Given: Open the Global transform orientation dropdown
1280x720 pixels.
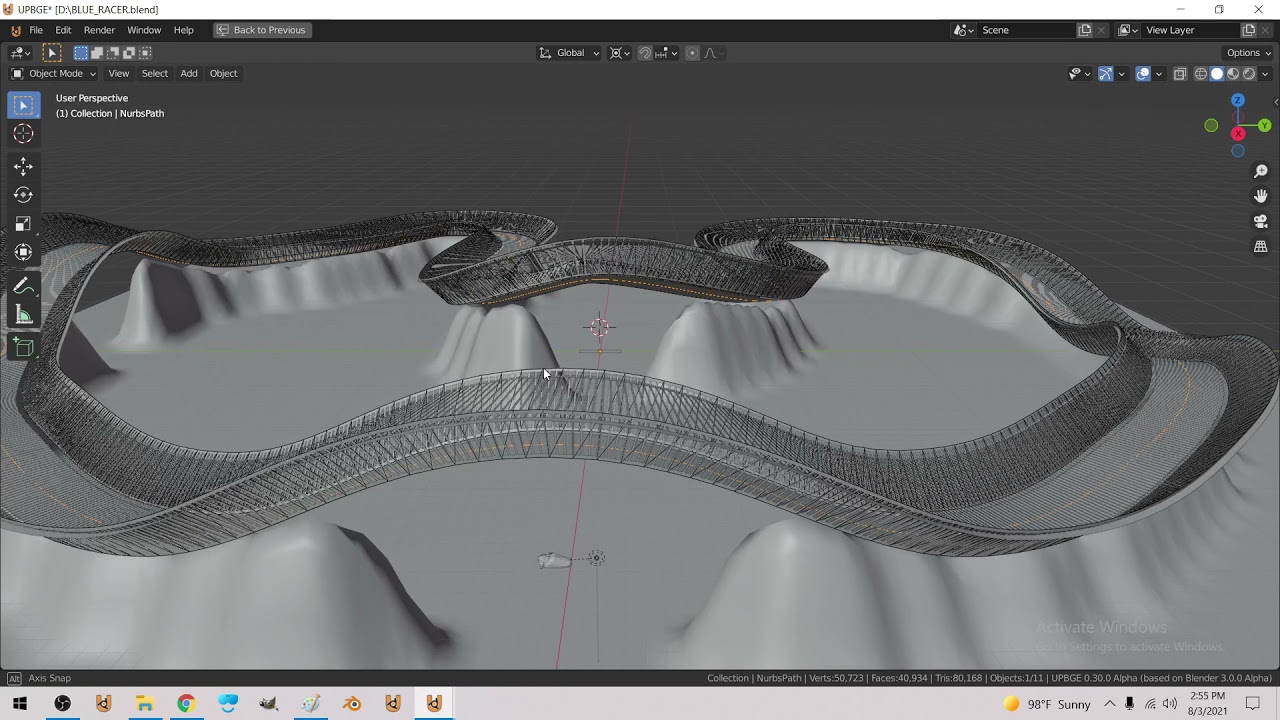Looking at the screenshot, I should [x=570, y=53].
